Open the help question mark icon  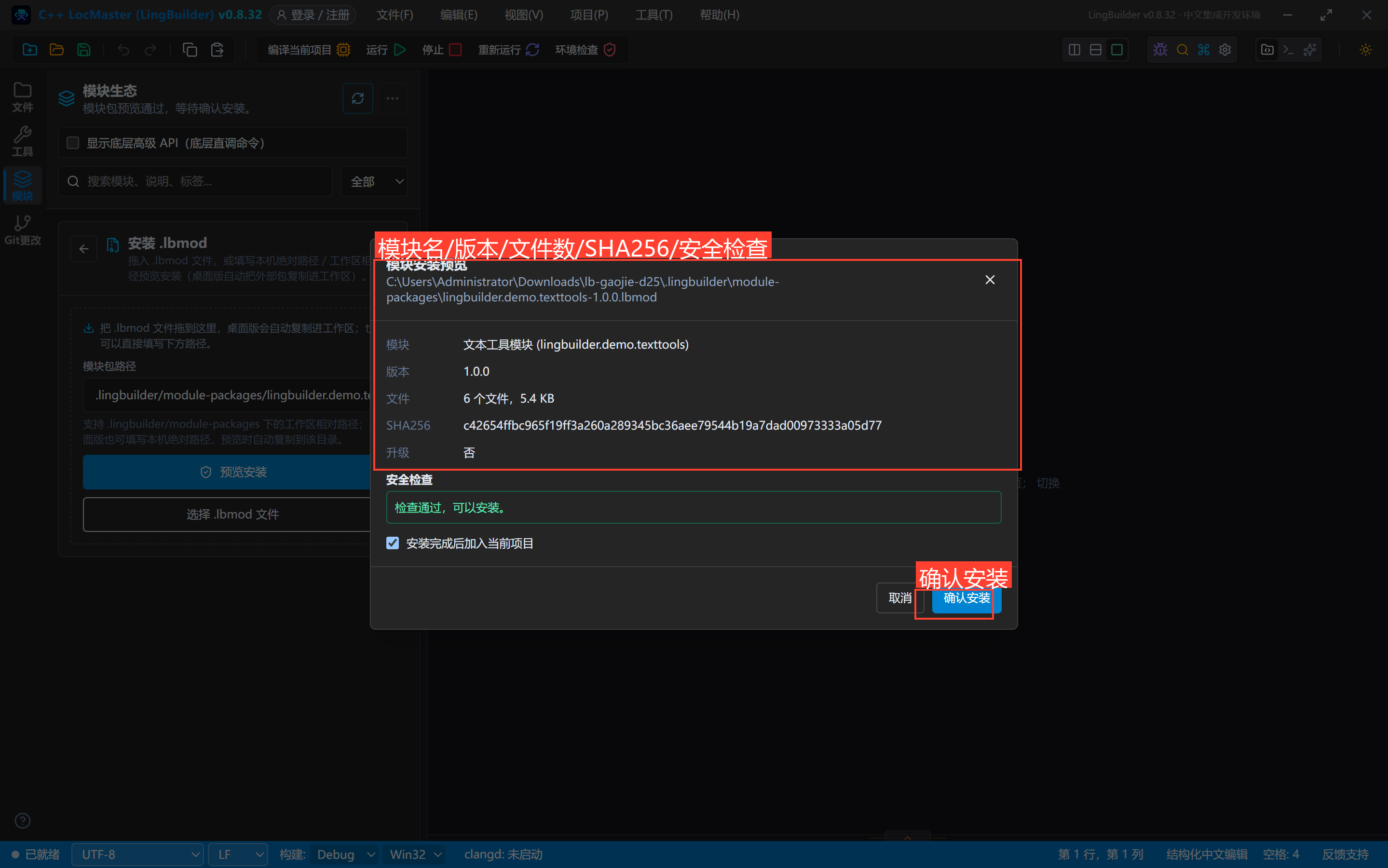(22, 820)
